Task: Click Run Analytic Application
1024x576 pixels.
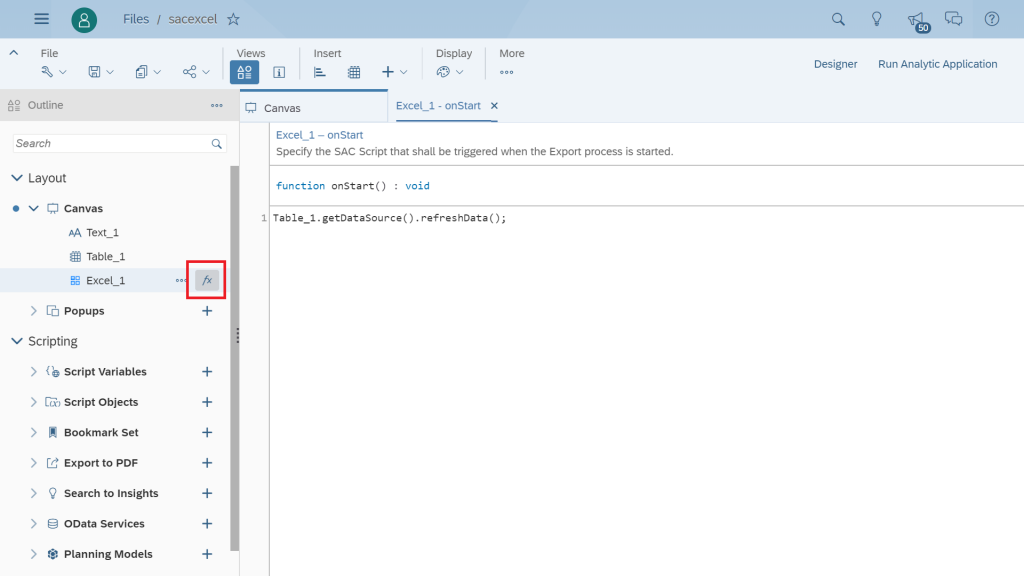Action: (x=937, y=64)
